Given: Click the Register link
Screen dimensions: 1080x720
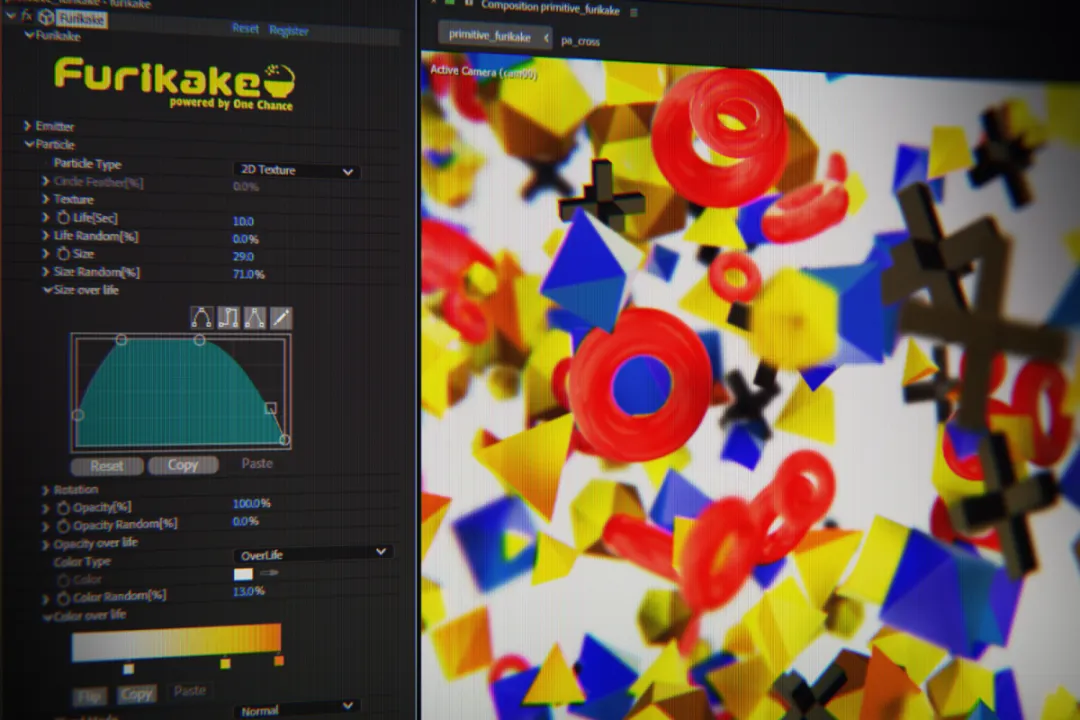Looking at the screenshot, I should tap(289, 31).
